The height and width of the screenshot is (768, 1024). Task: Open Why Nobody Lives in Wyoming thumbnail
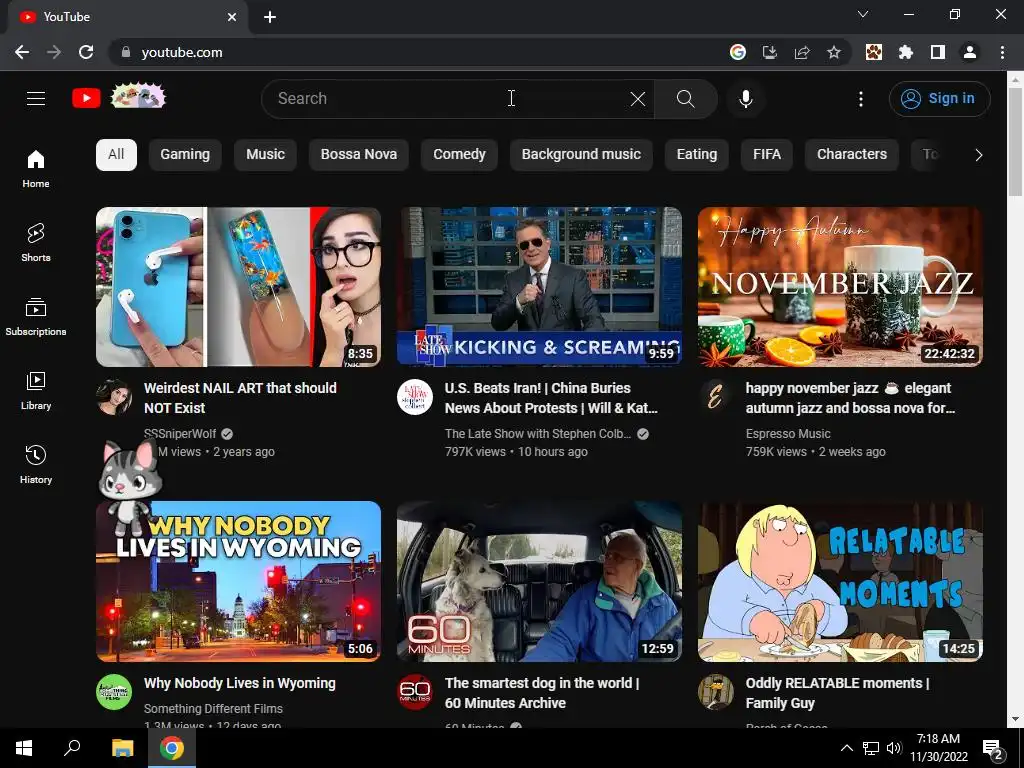pos(238,581)
